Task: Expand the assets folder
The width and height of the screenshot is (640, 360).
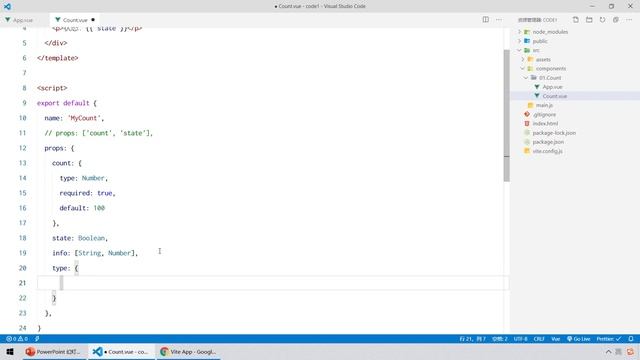Action: tap(523, 60)
